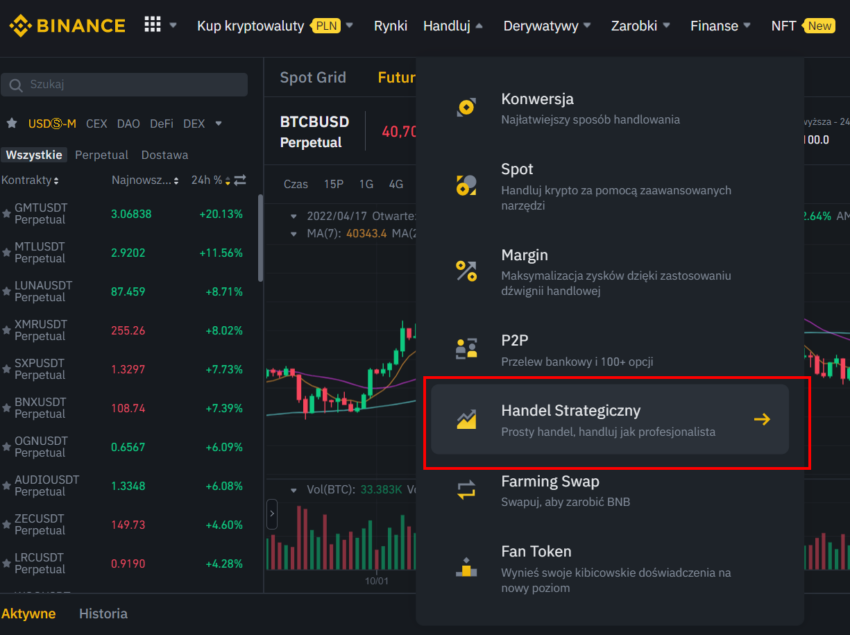Favorite OGNUSDT Perpetual with its star

7,447
